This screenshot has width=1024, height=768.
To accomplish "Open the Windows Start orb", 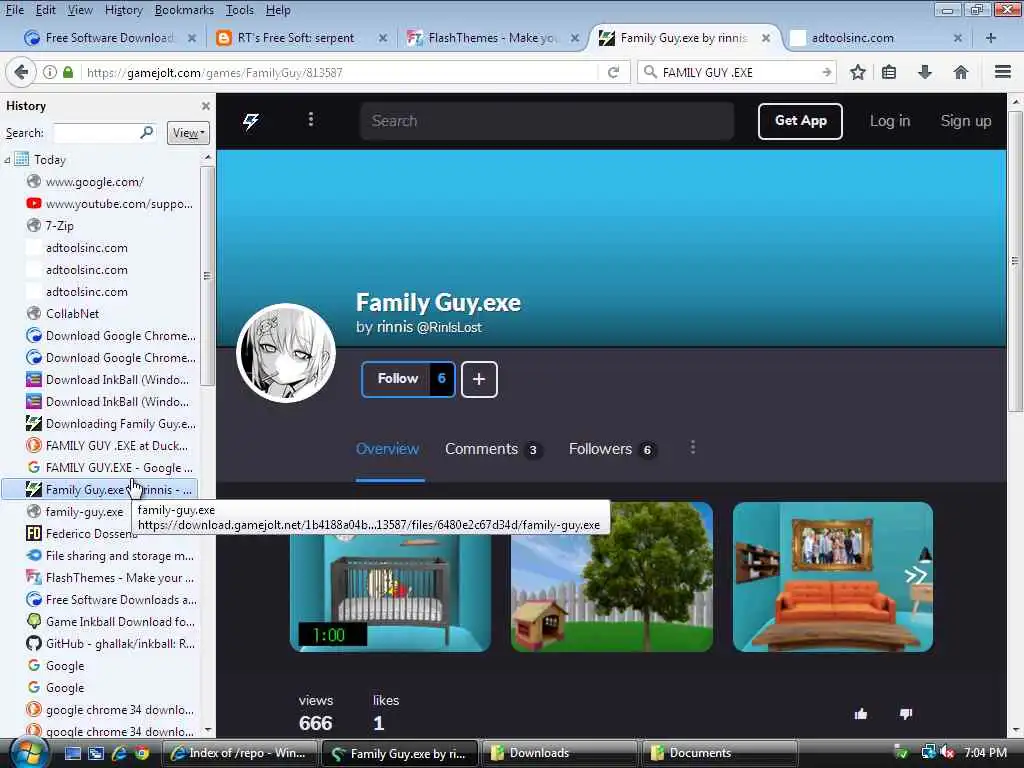I will (x=29, y=753).
